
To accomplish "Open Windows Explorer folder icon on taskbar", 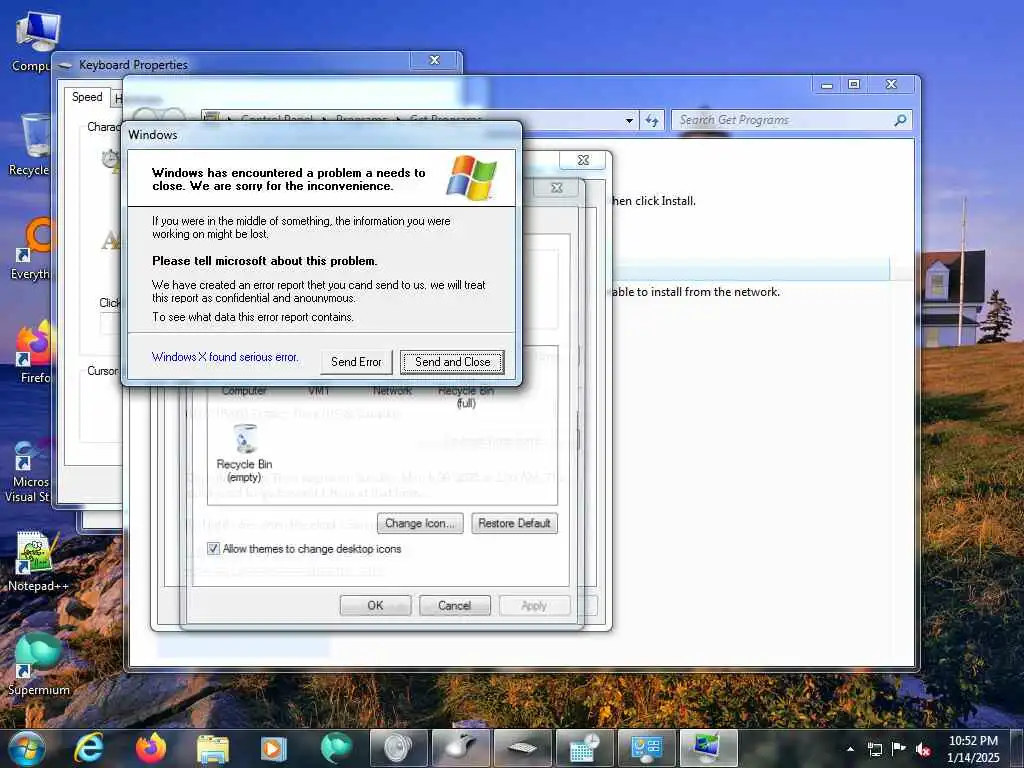I will click(213, 748).
